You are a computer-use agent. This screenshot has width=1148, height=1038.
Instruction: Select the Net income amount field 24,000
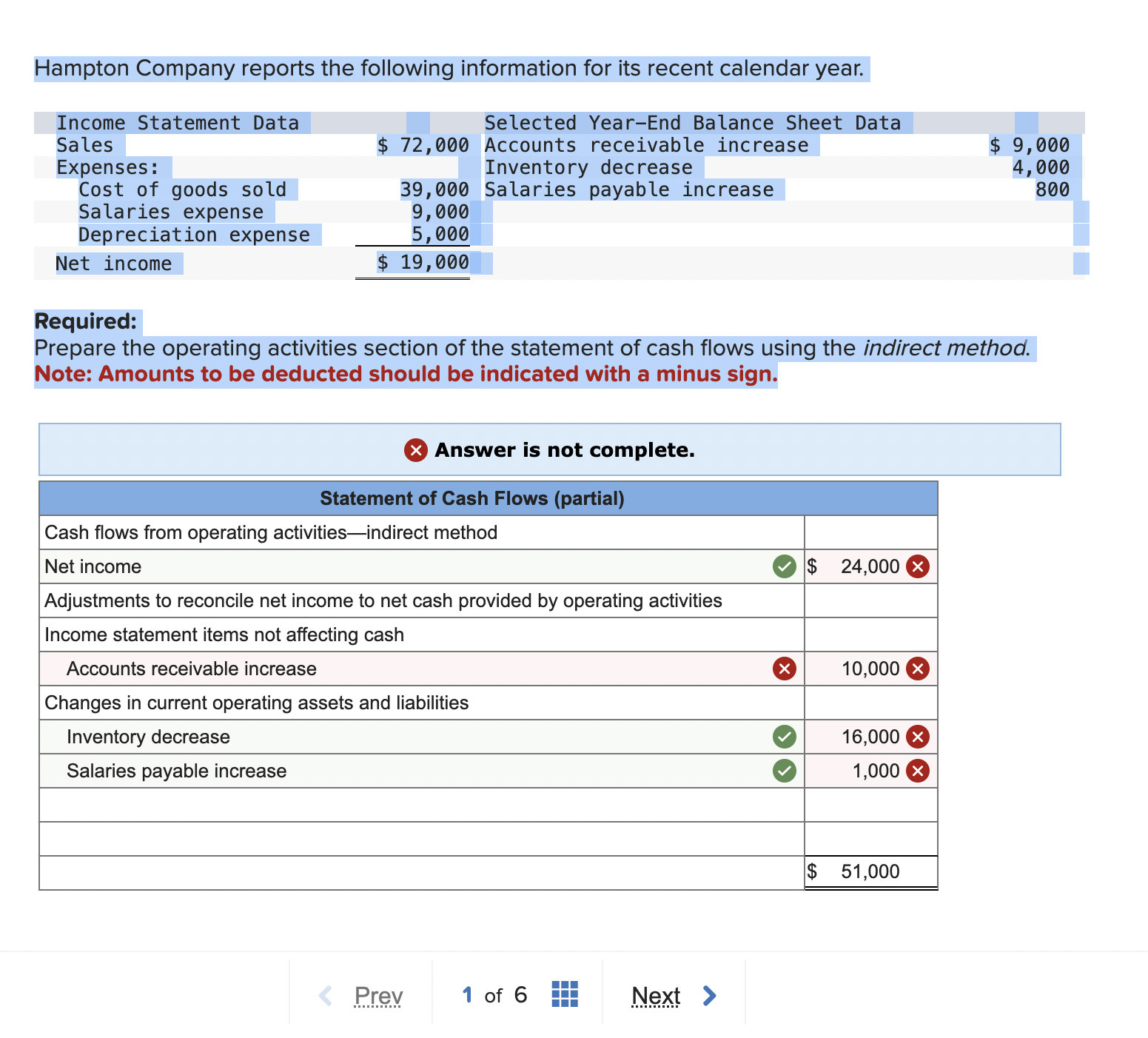(x=871, y=566)
